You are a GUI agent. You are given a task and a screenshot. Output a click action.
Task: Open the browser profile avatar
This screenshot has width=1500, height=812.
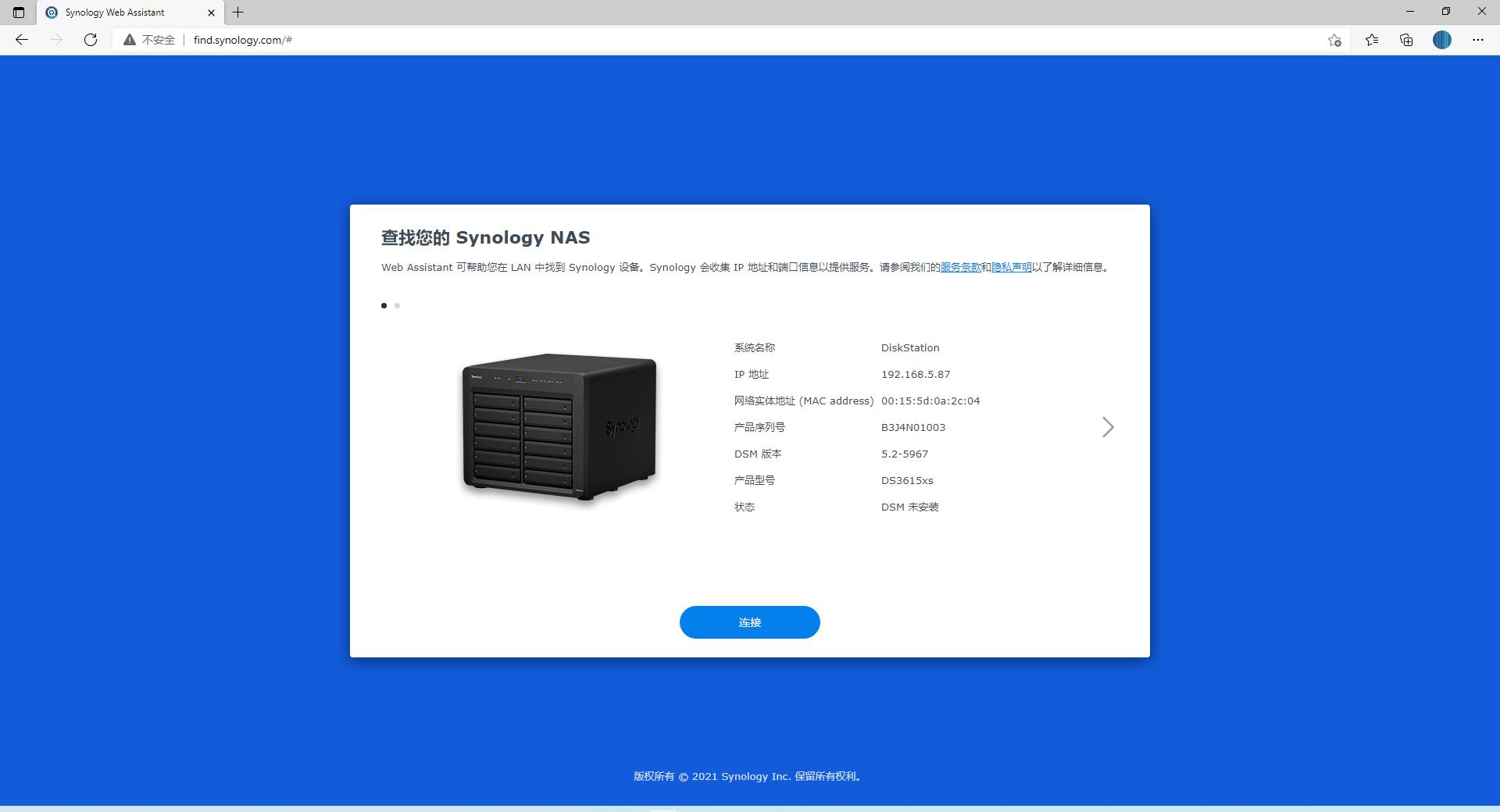tap(1442, 40)
